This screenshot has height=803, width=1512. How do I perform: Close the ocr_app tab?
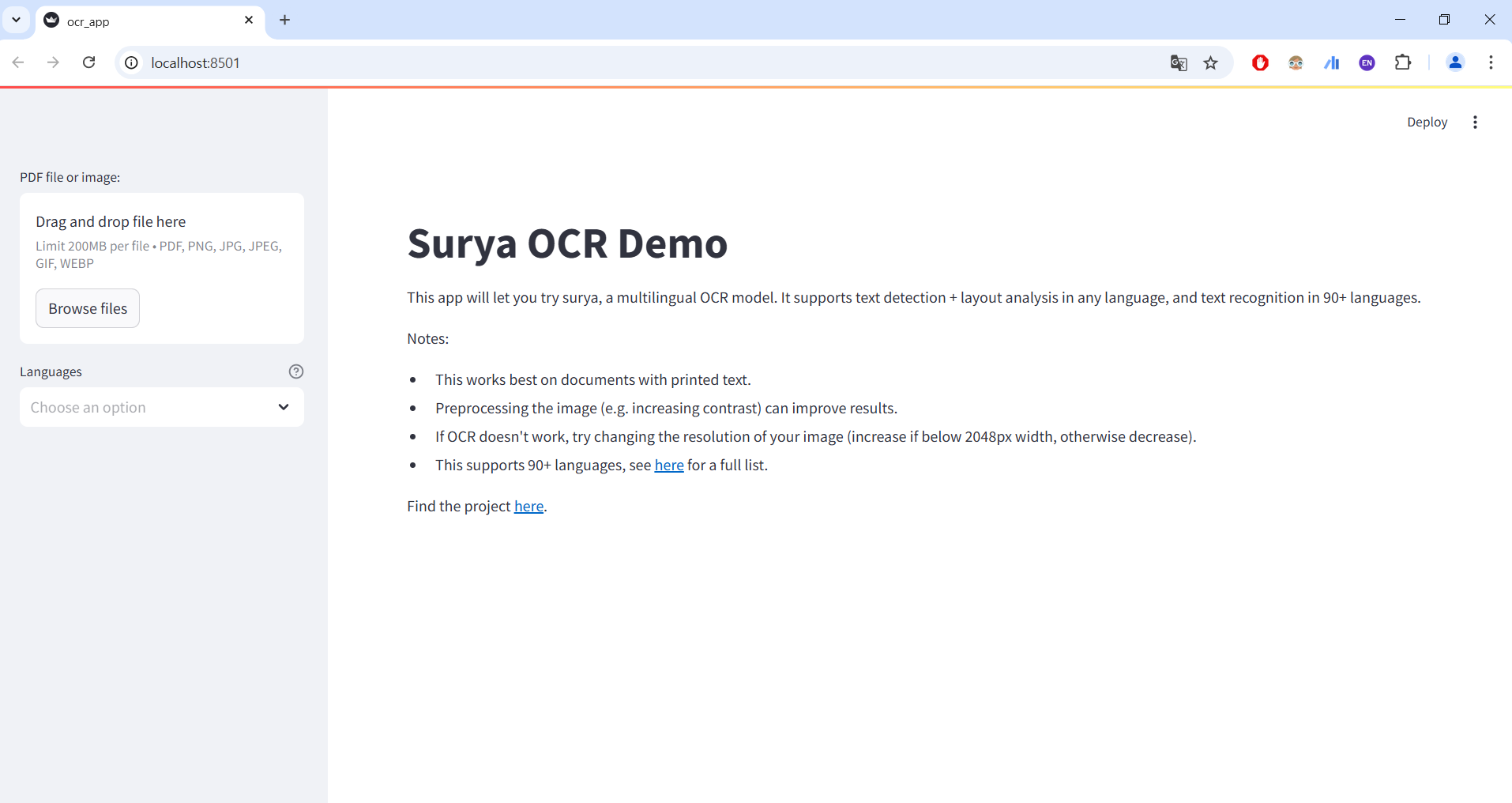[x=249, y=20]
